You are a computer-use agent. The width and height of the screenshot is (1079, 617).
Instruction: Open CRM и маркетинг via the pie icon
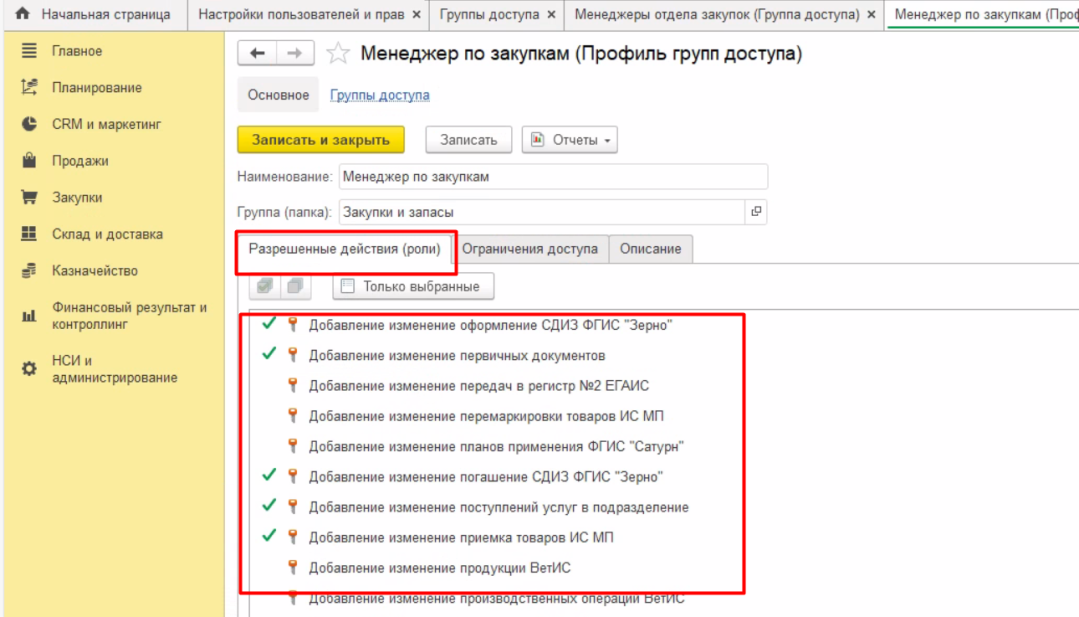click(x=30, y=125)
